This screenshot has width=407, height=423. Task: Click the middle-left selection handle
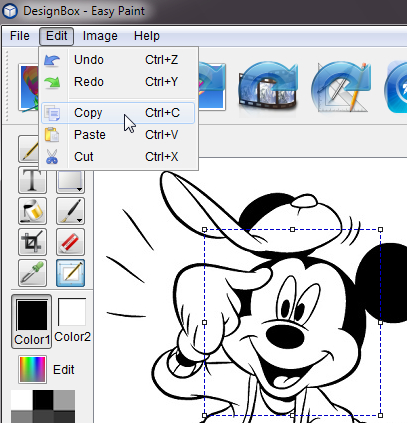[x=205, y=322]
